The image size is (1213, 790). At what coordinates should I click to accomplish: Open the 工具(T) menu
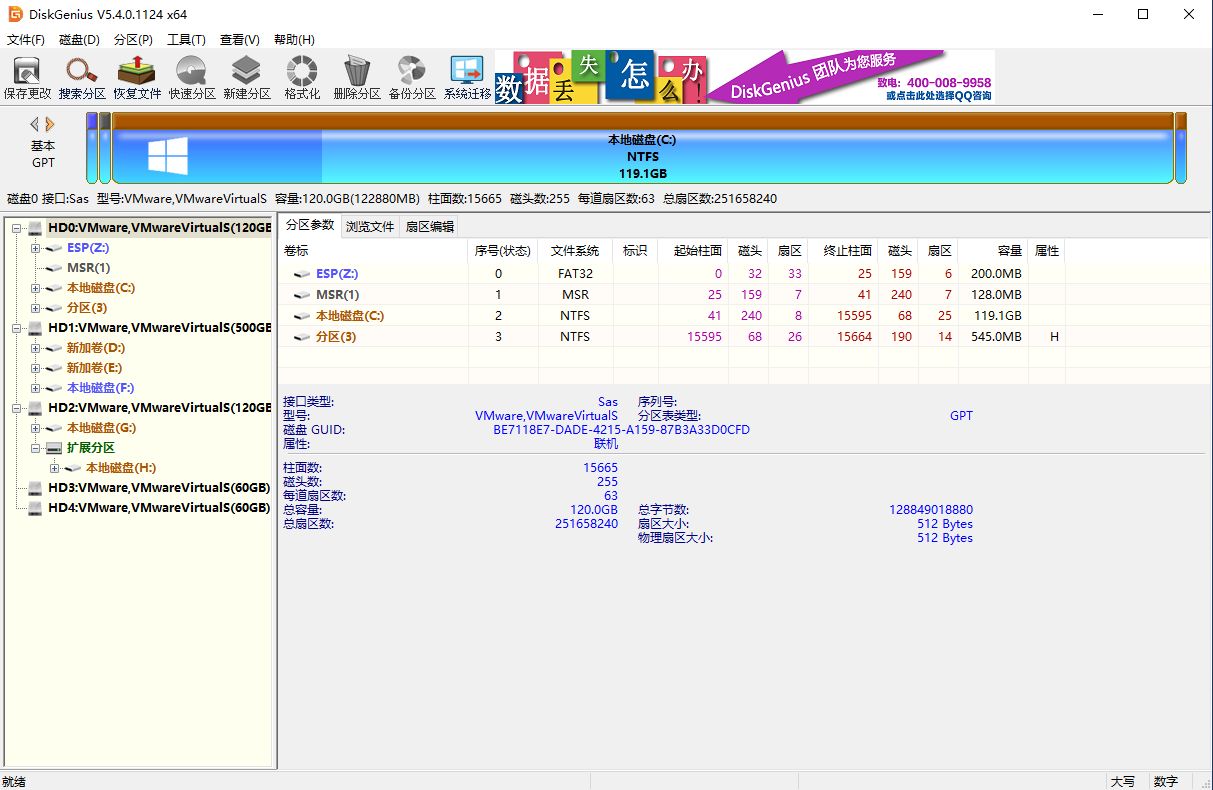pos(186,40)
